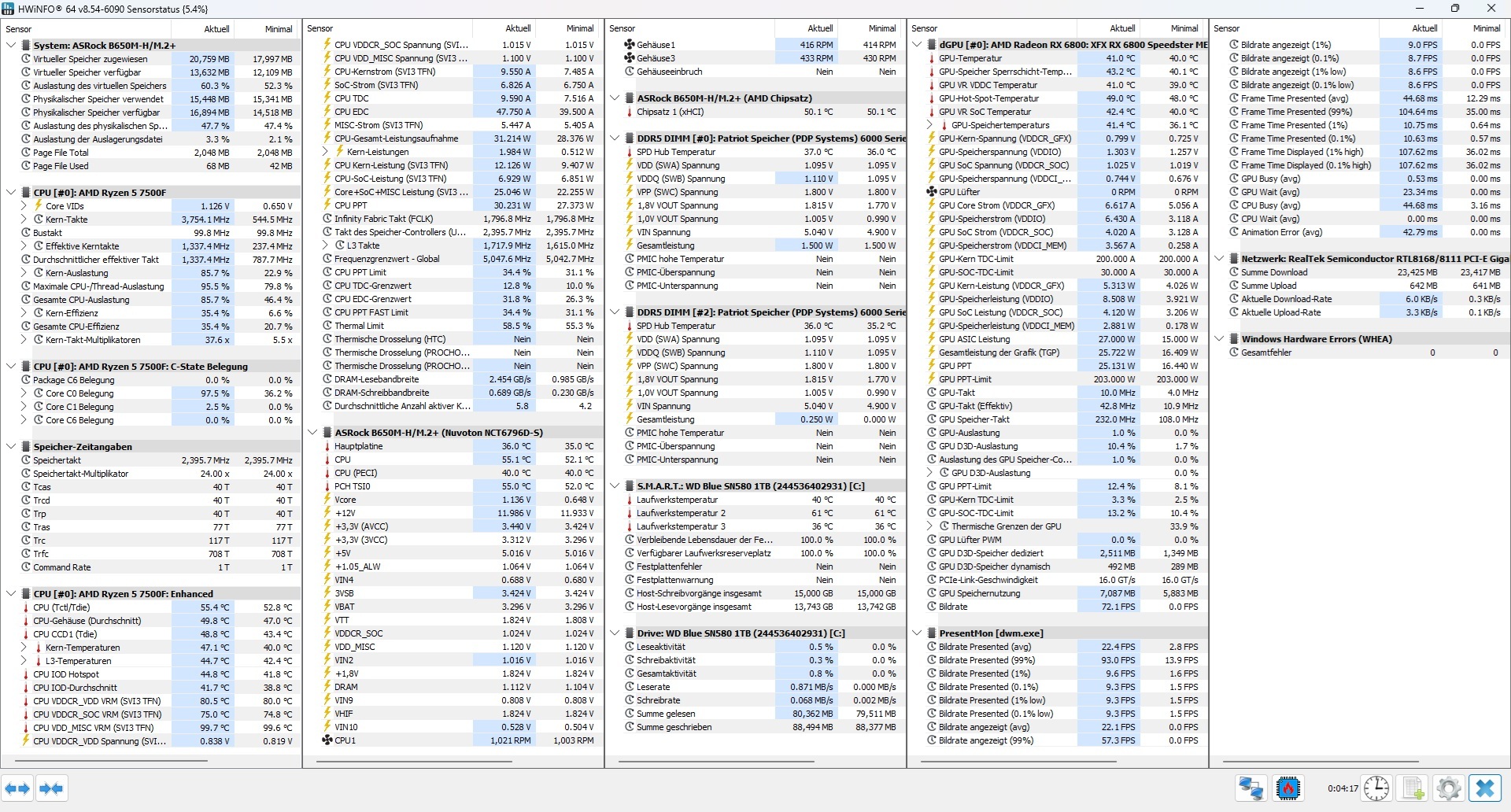
Task: Expand the L3 Takte row
Action: click(326, 245)
